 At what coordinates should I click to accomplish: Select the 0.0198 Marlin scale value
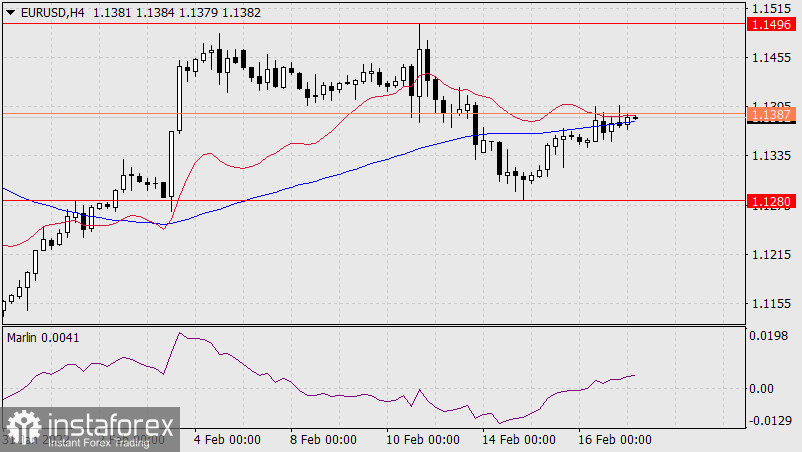tap(771, 337)
